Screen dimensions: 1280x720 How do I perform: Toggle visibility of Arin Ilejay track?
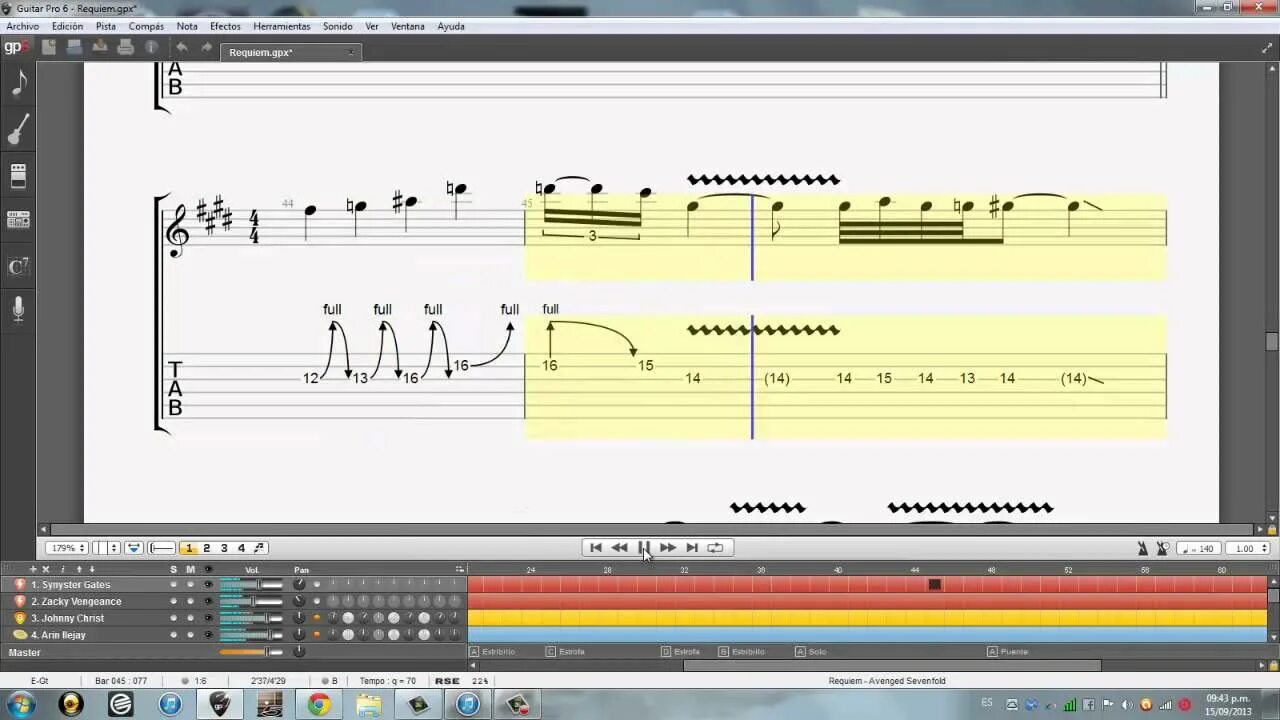click(208, 635)
